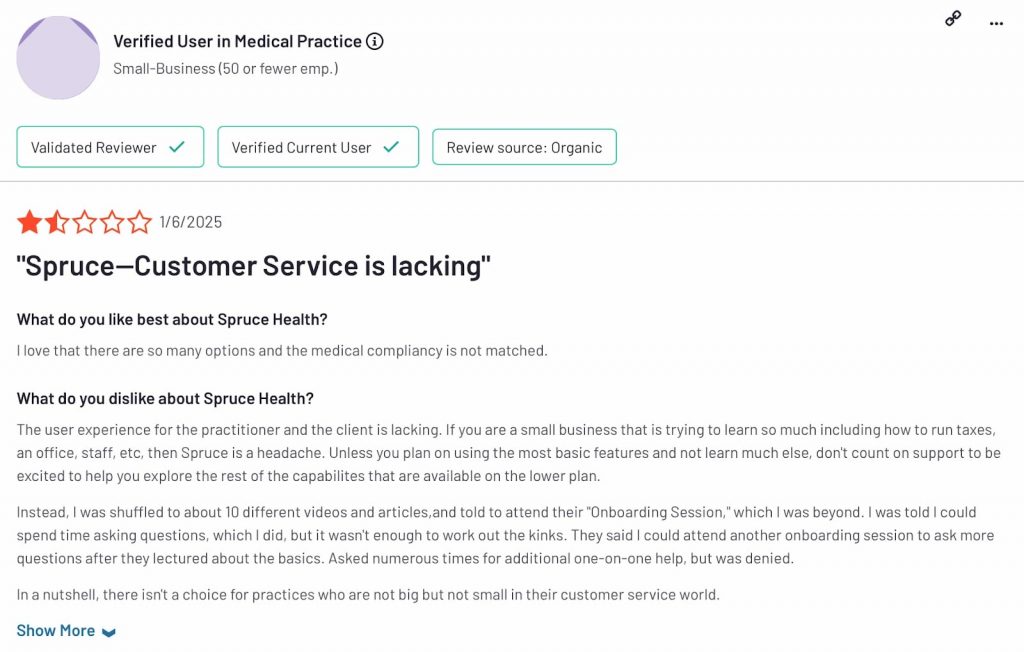Click the Validated Reviewer badge

pyautogui.click(x=110, y=147)
